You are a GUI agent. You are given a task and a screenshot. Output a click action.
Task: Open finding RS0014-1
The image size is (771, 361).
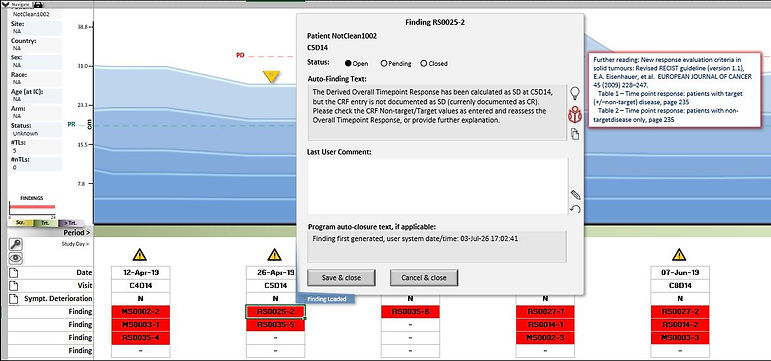pos(545,325)
